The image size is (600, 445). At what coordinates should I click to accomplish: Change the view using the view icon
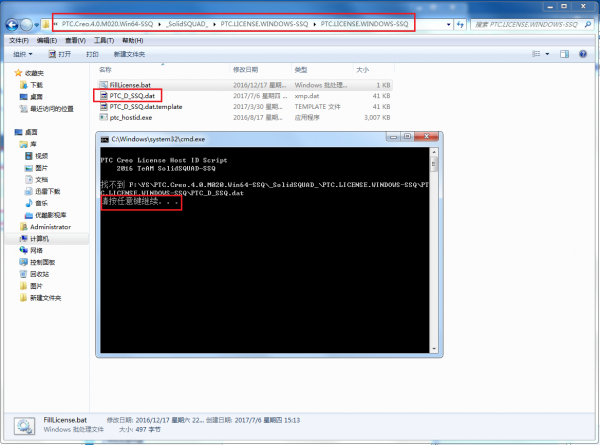(536, 54)
